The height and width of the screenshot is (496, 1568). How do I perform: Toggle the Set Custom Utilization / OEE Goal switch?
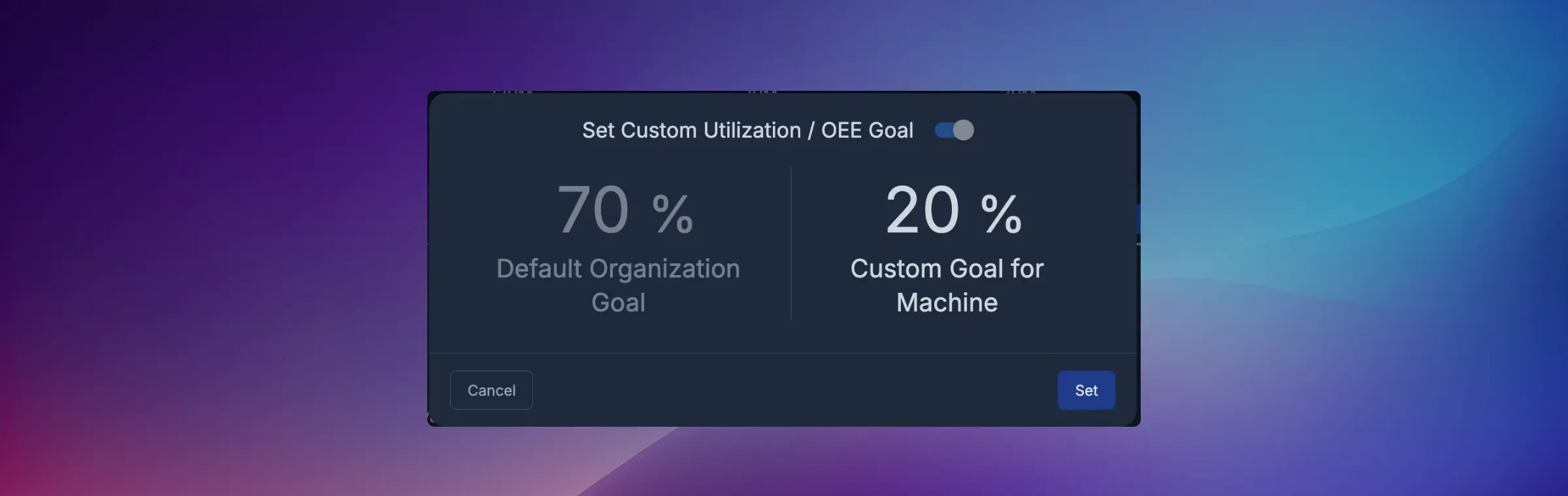coord(955,130)
